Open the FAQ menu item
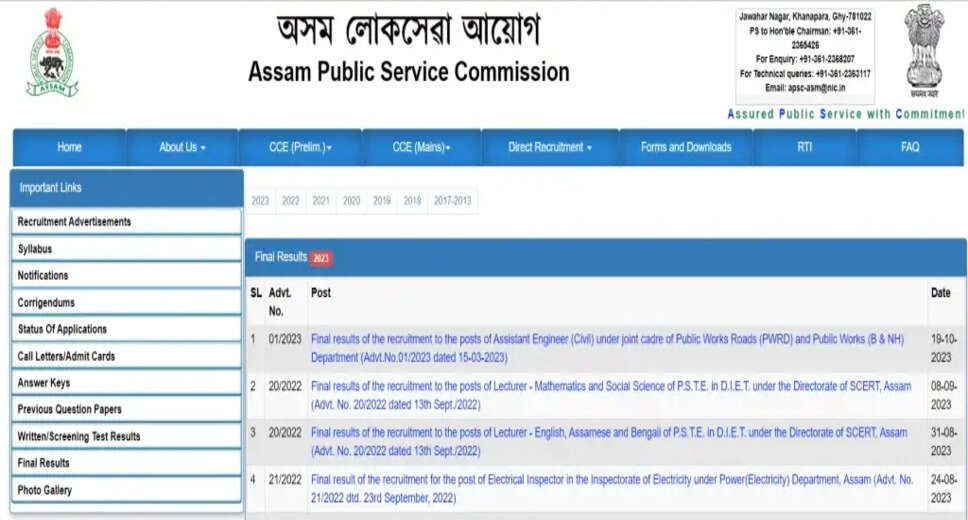Viewport: 968px width, 520px height. click(x=910, y=147)
